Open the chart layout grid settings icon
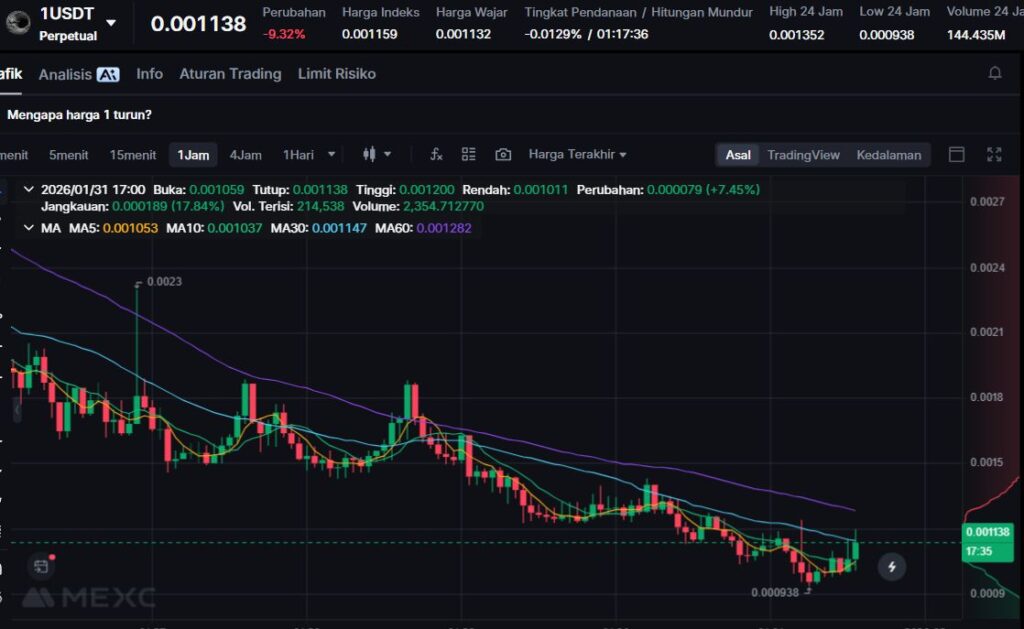The width and height of the screenshot is (1024, 629). point(468,154)
